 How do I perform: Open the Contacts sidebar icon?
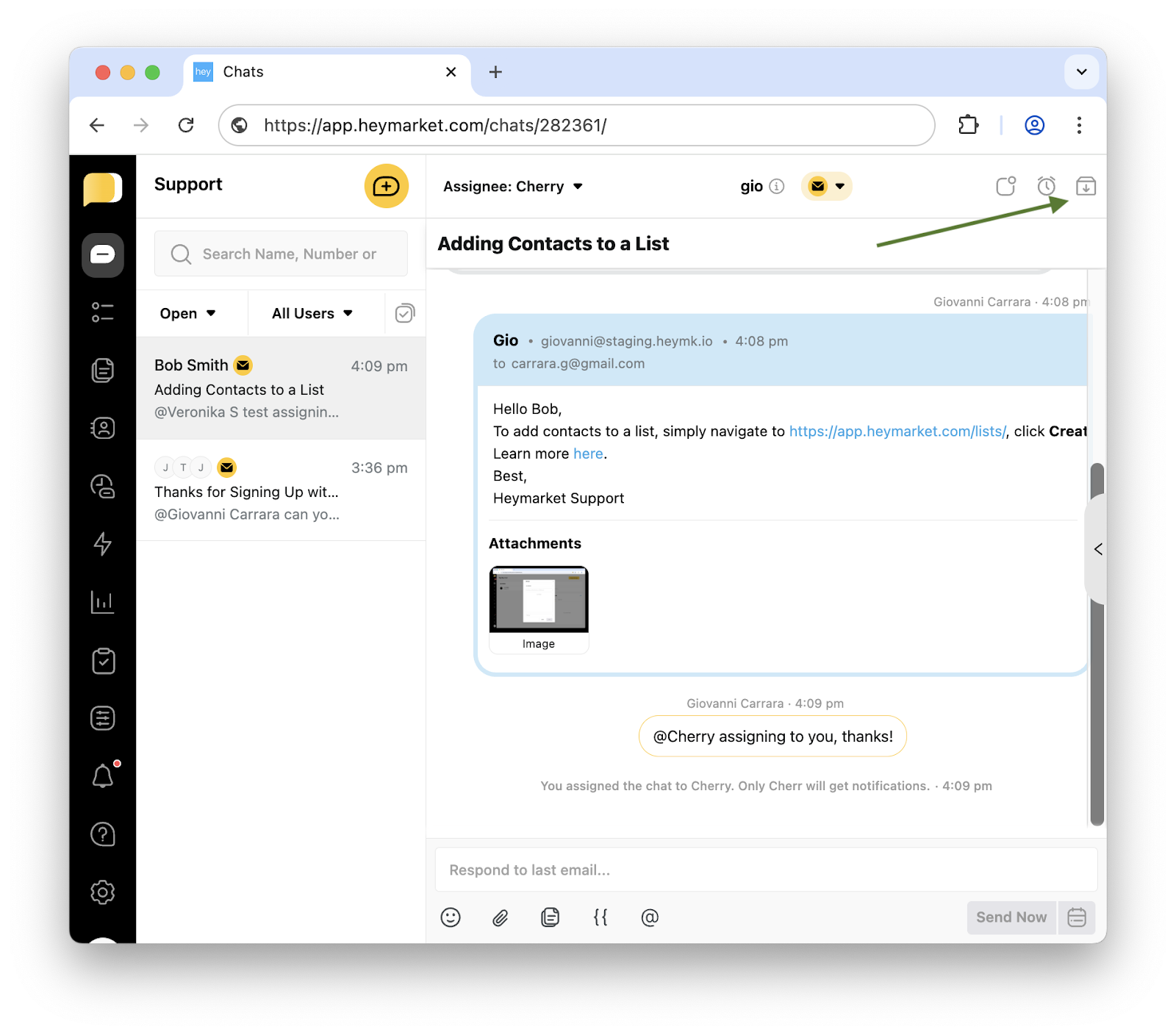click(x=103, y=428)
